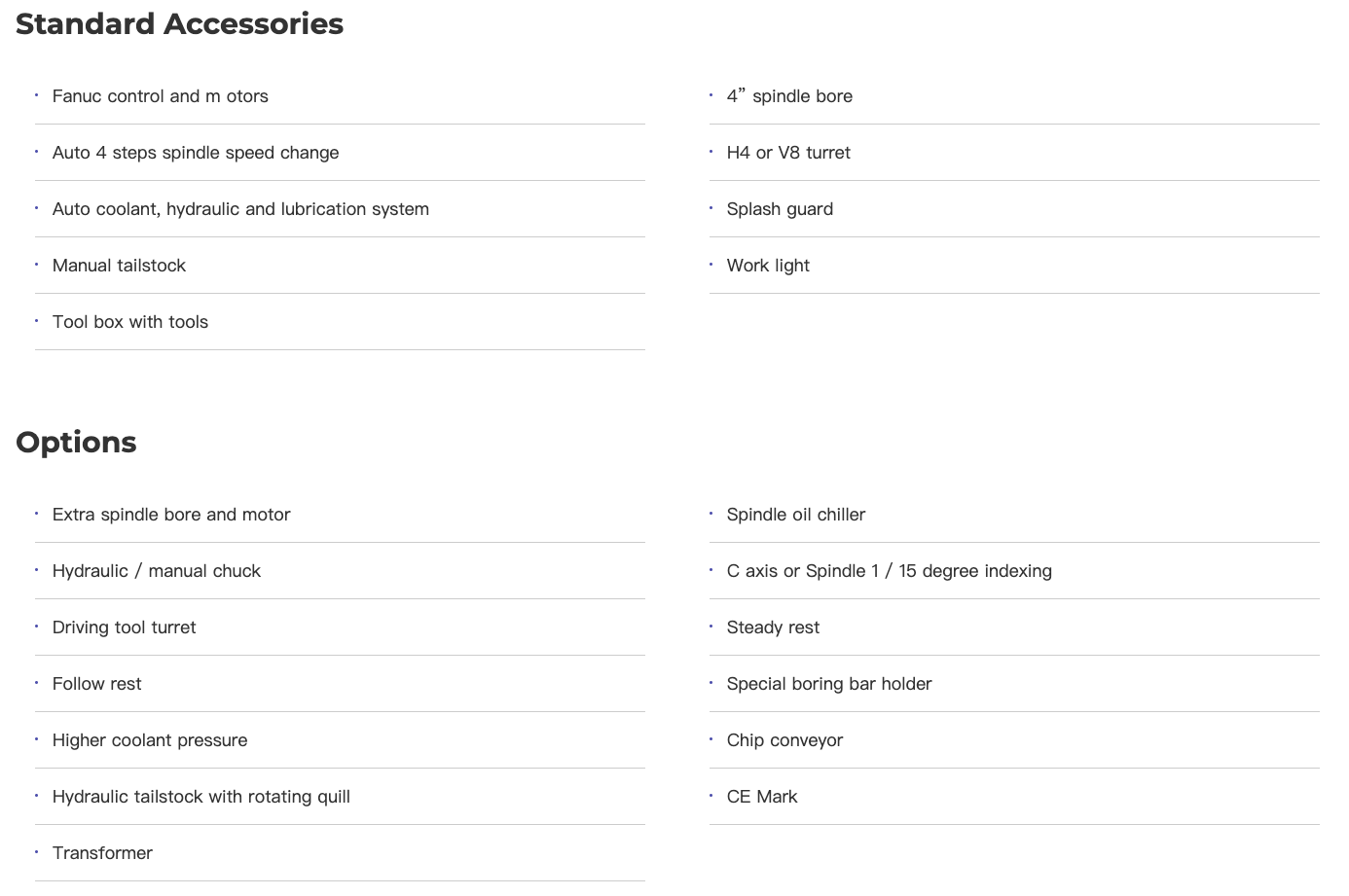Click 'Extra spindle bore and motor' option

pyautogui.click(x=171, y=515)
